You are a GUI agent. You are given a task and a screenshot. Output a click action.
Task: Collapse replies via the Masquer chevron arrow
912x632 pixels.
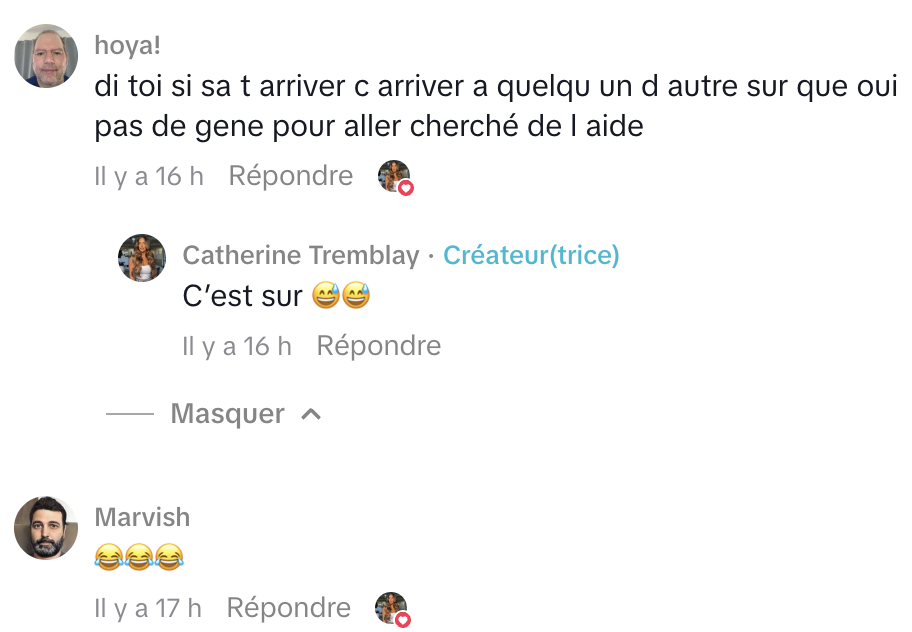pyautogui.click(x=311, y=414)
